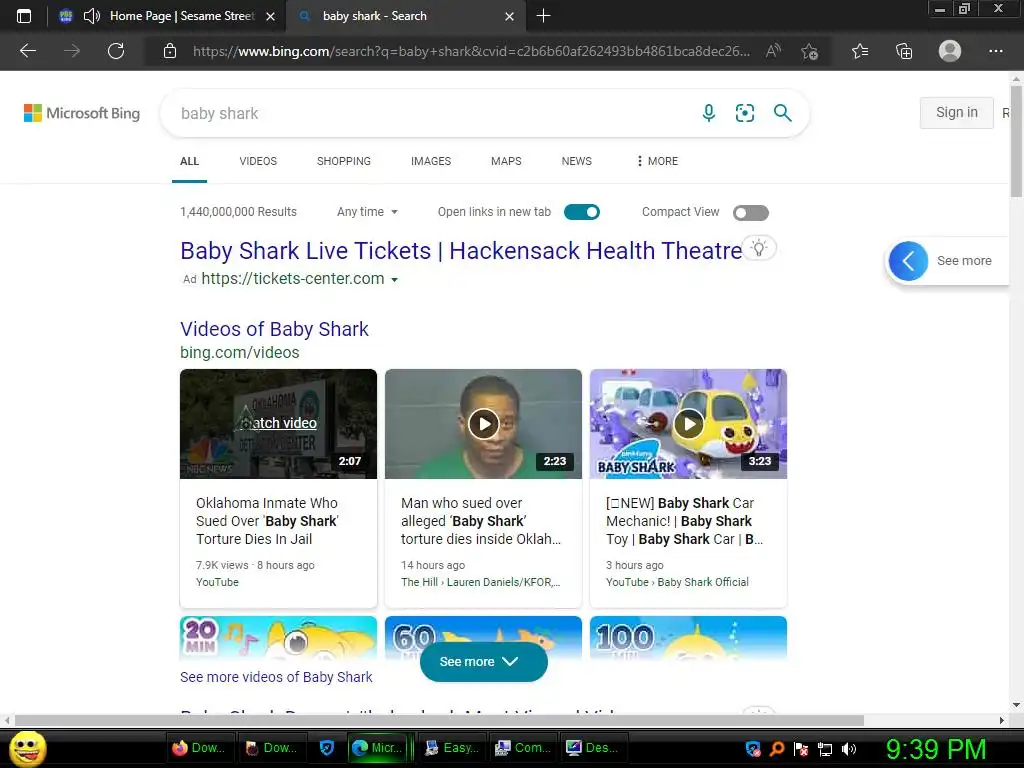View site info lock icon
This screenshot has width=1024, height=768.
click(170, 51)
